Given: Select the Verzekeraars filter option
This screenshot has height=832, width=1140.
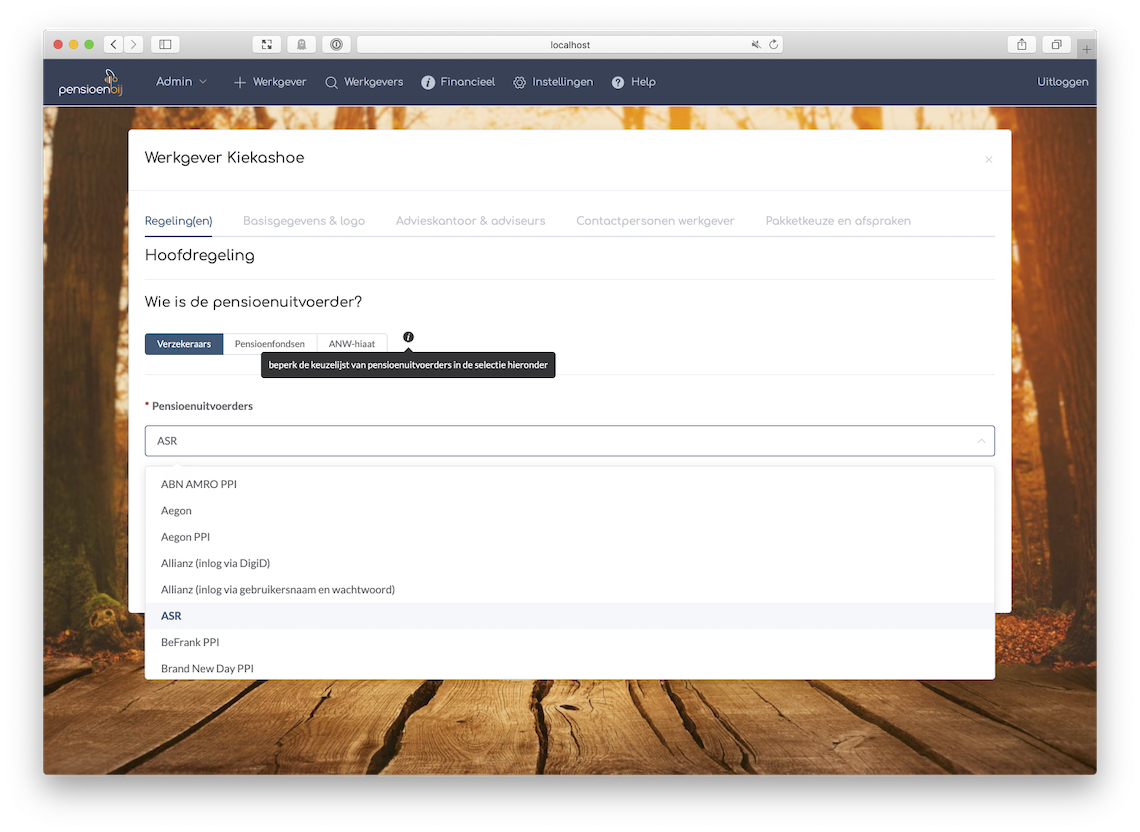Looking at the screenshot, I should [184, 344].
